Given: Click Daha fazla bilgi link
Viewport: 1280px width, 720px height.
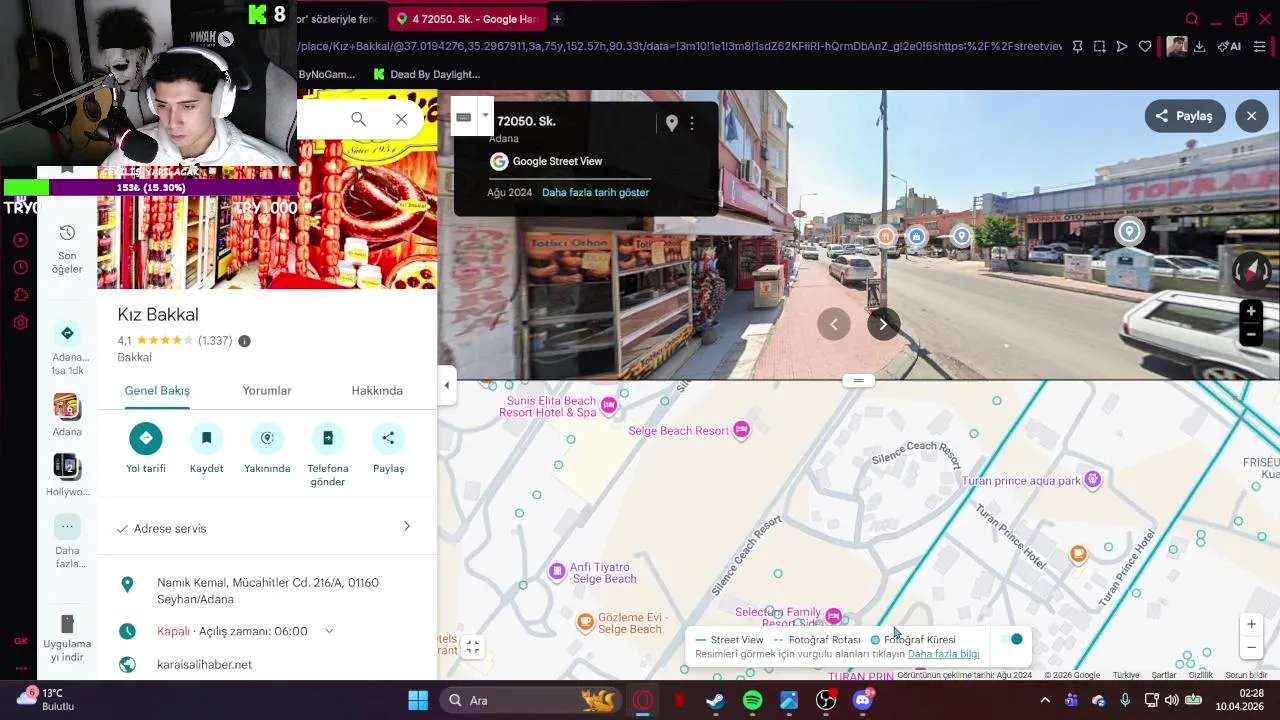Looking at the screenshot, I should point(944,654).
